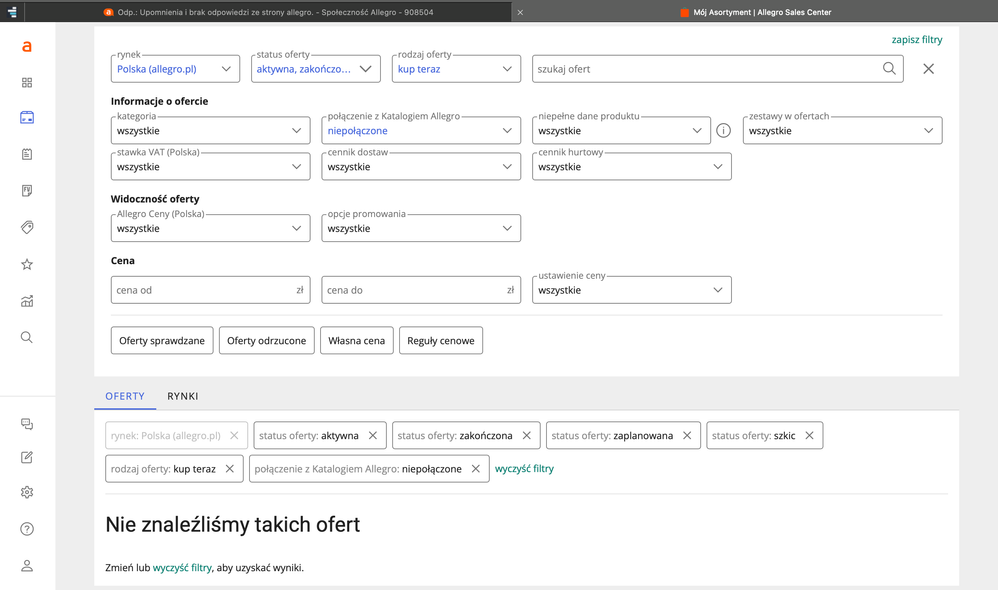Expand Allegro Ceny (Polska) dropdown
Screen dimensions: 998x590
point(211,228)
